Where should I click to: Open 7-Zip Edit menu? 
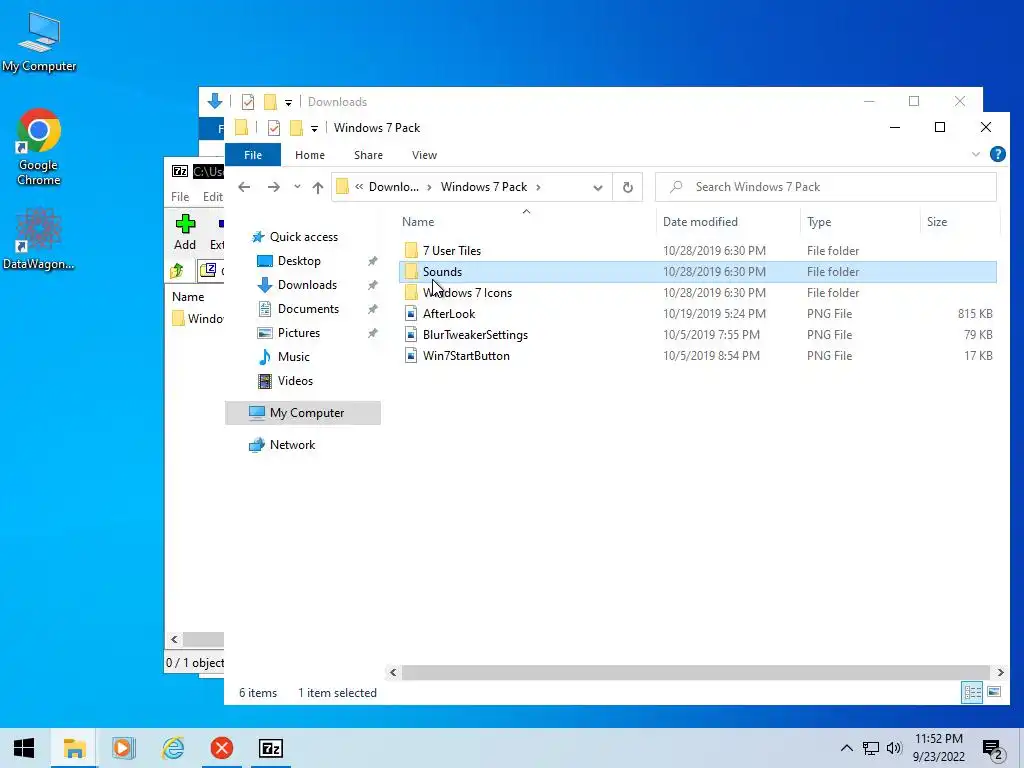(x=212, y=197)
